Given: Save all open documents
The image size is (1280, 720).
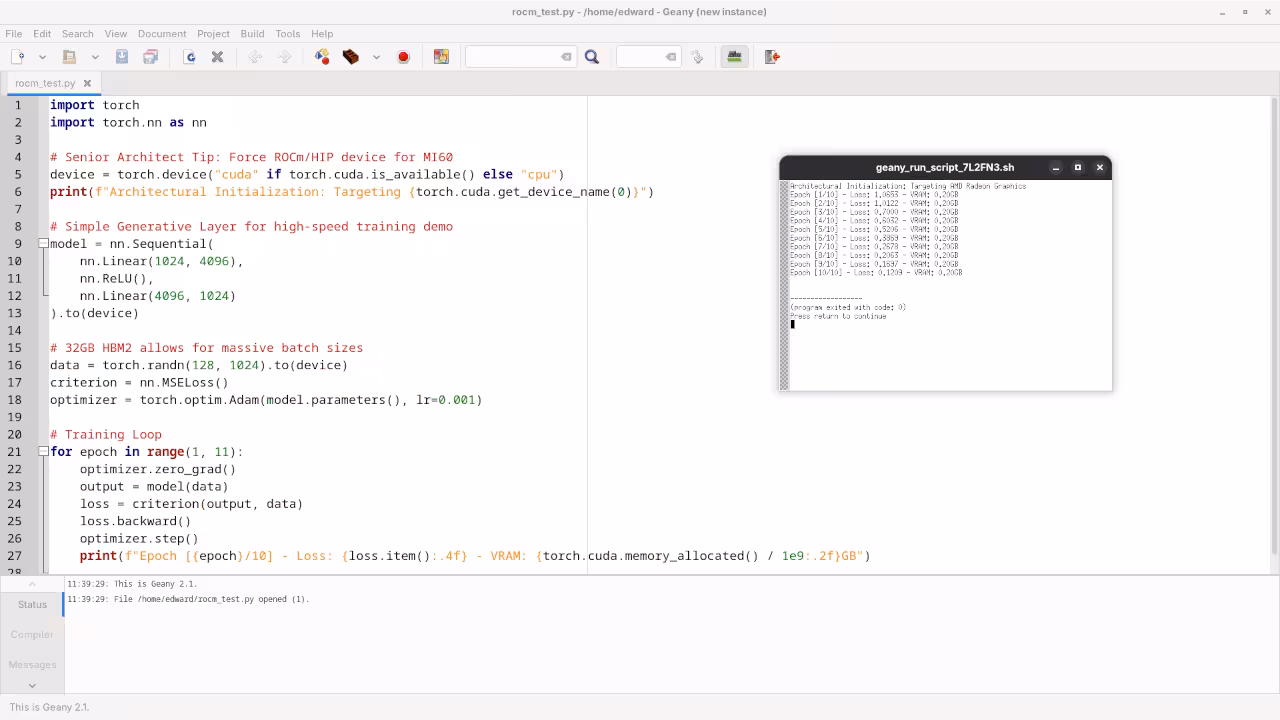Looking at the screenshot, I should [x=148, y=57].
